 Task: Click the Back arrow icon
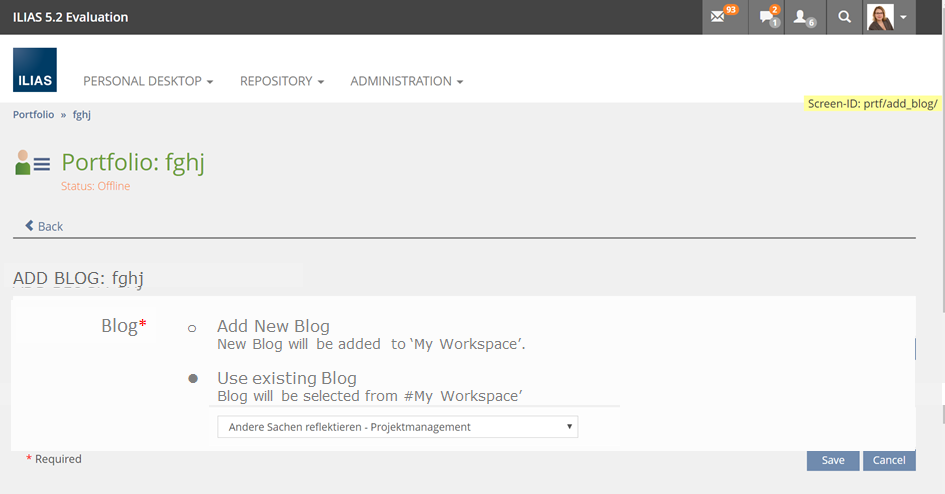coord(30,226)
